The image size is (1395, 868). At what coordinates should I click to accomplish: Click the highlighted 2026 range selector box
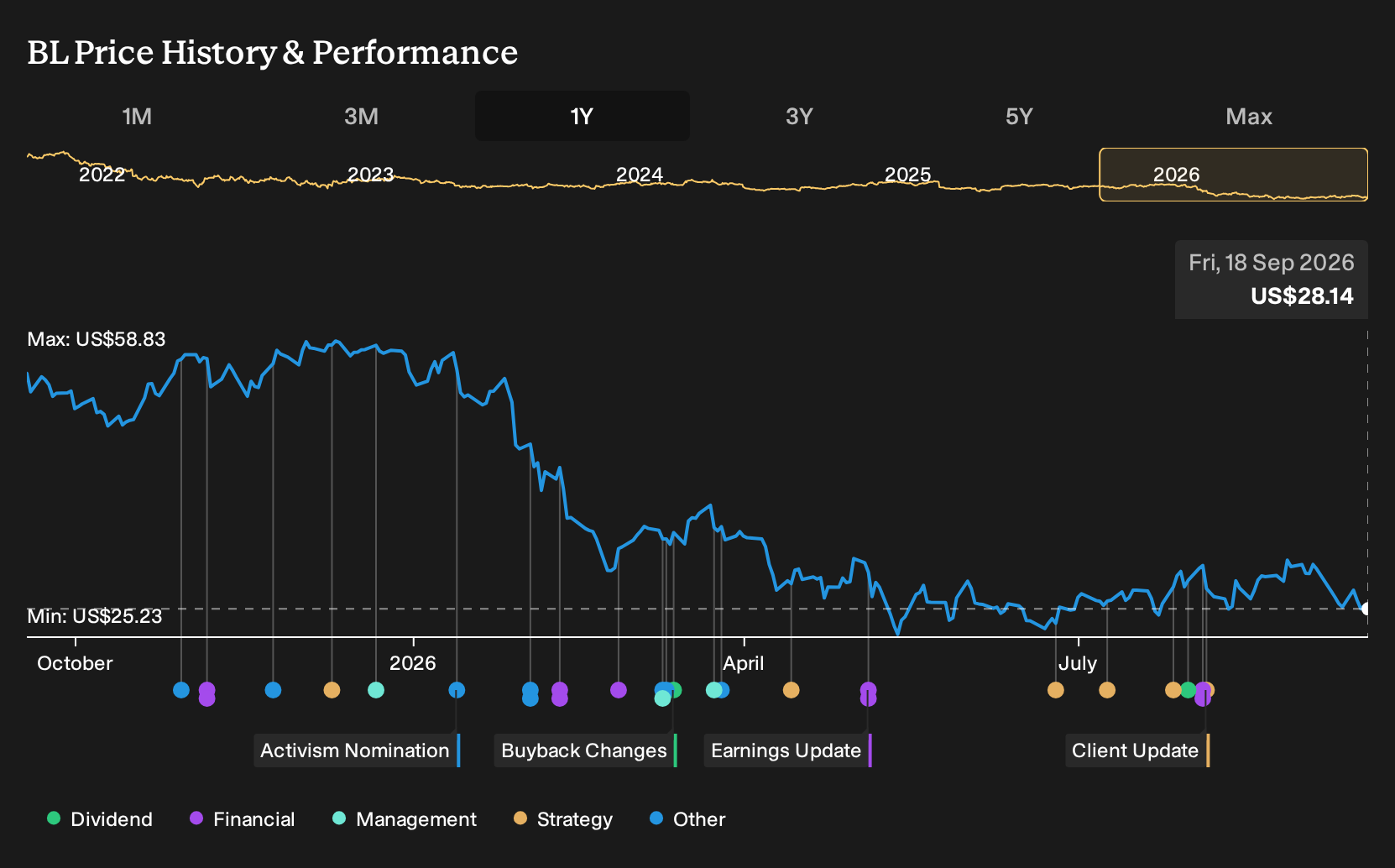tap(1234, 175)
